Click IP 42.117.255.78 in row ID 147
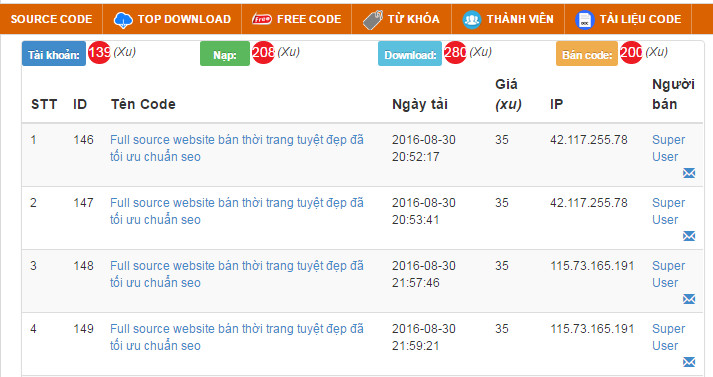Viewport: 713px width, 377px height. coord(589,202)
